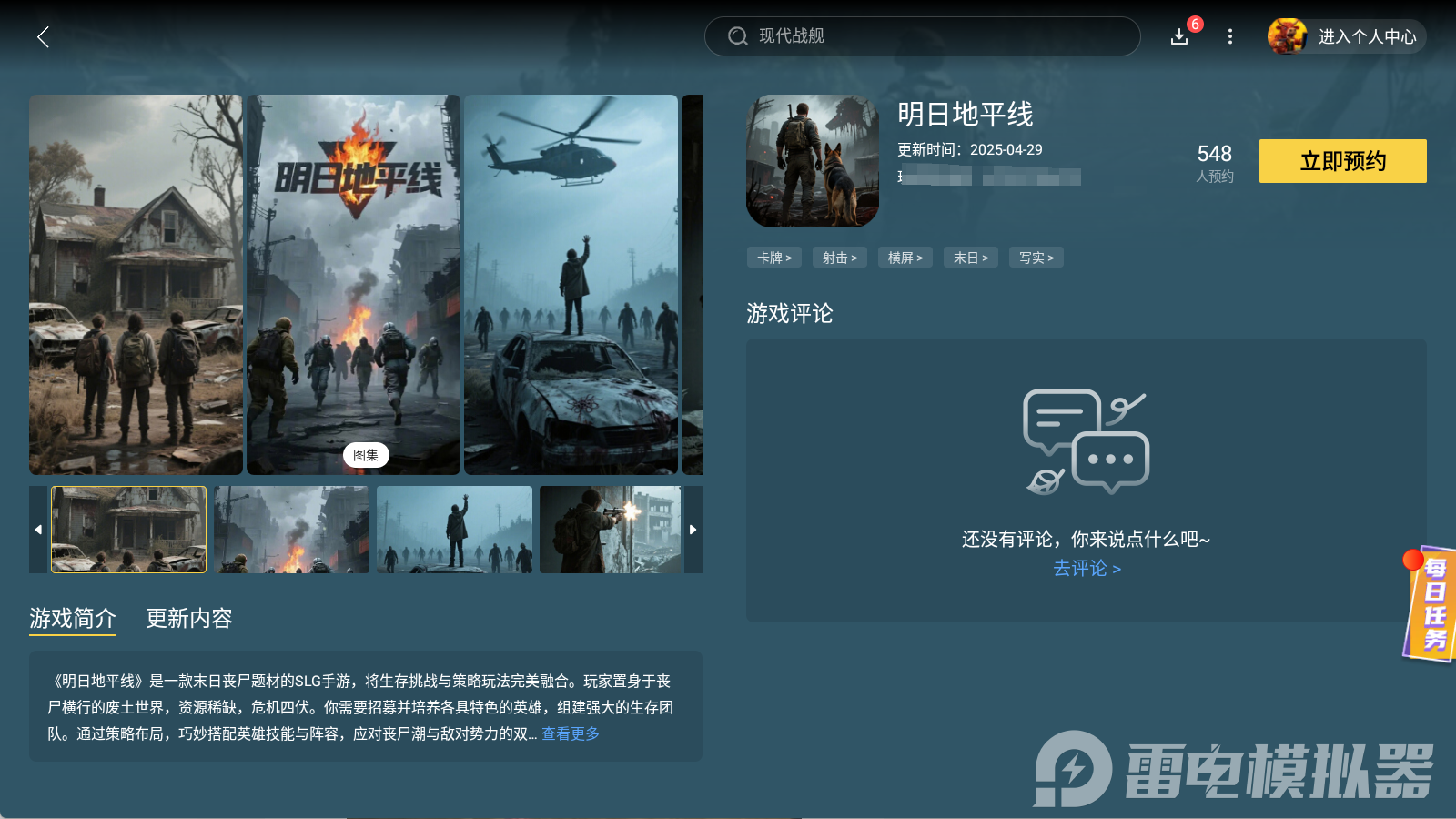The width and height of the screenshot is (1456, 819).
Task: Follow the 去评论 link
Action: [x=1087, y=569]
